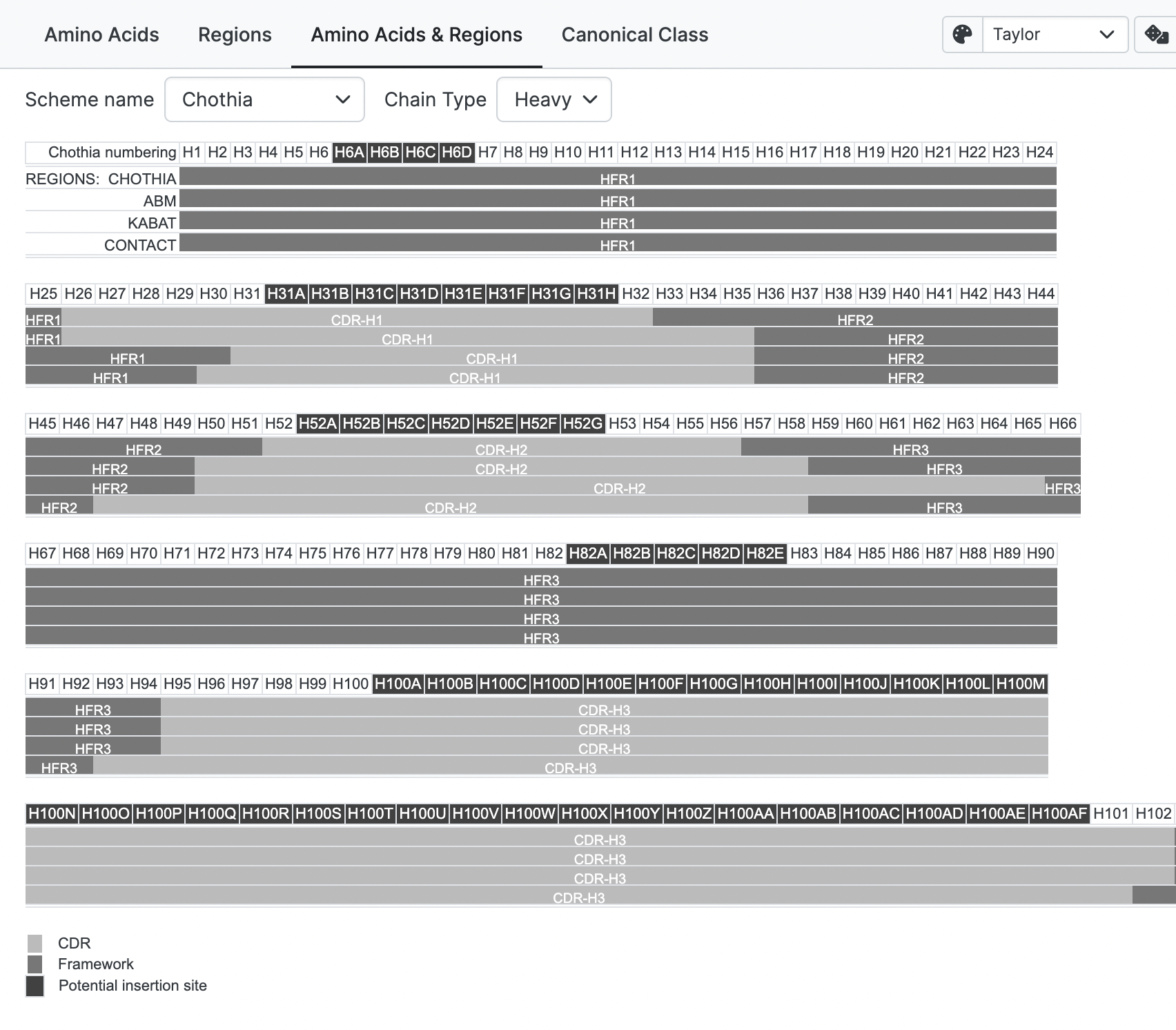
Task: Click the CONTACT row label
Action: (140, 245)
